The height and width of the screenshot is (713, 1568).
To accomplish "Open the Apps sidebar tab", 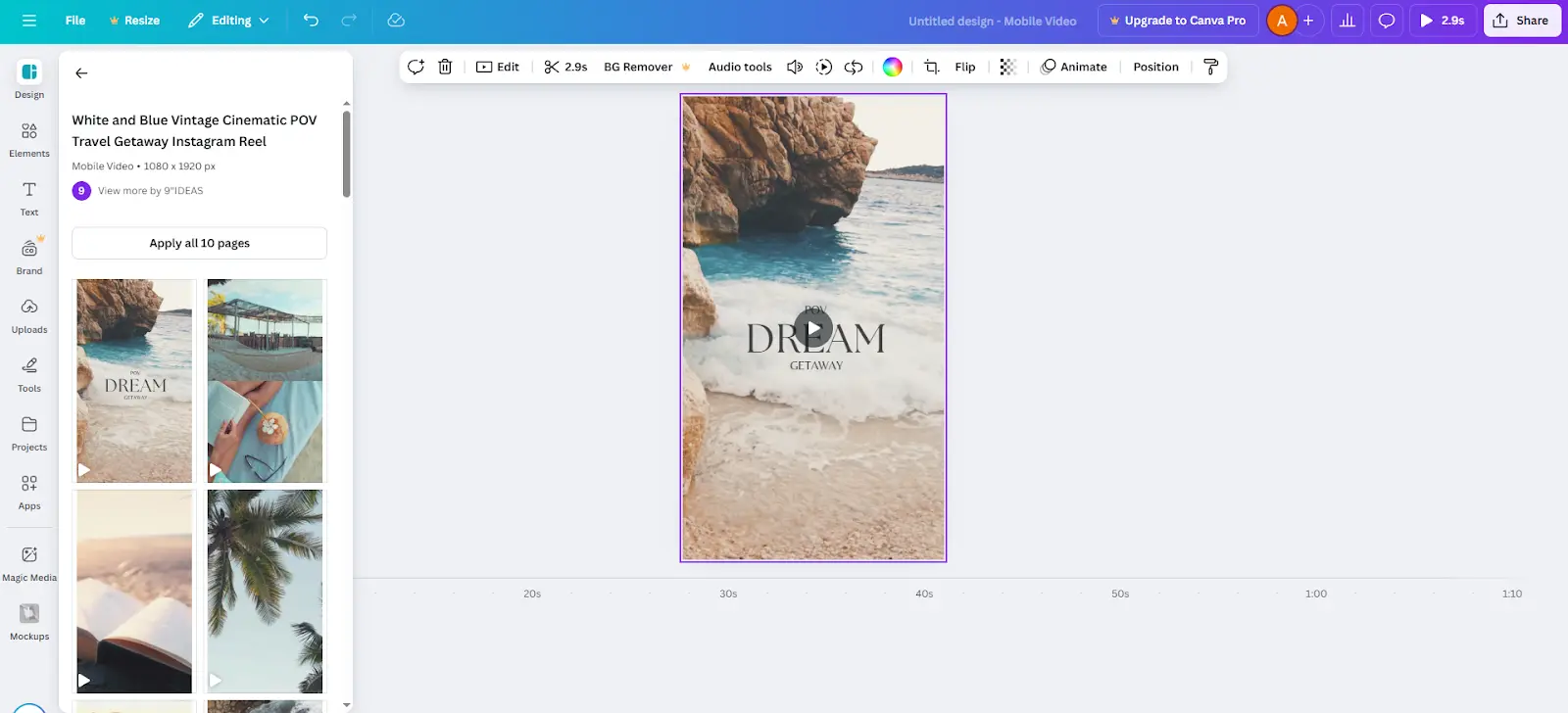I will pyautogui.click(x=29, y=492).
